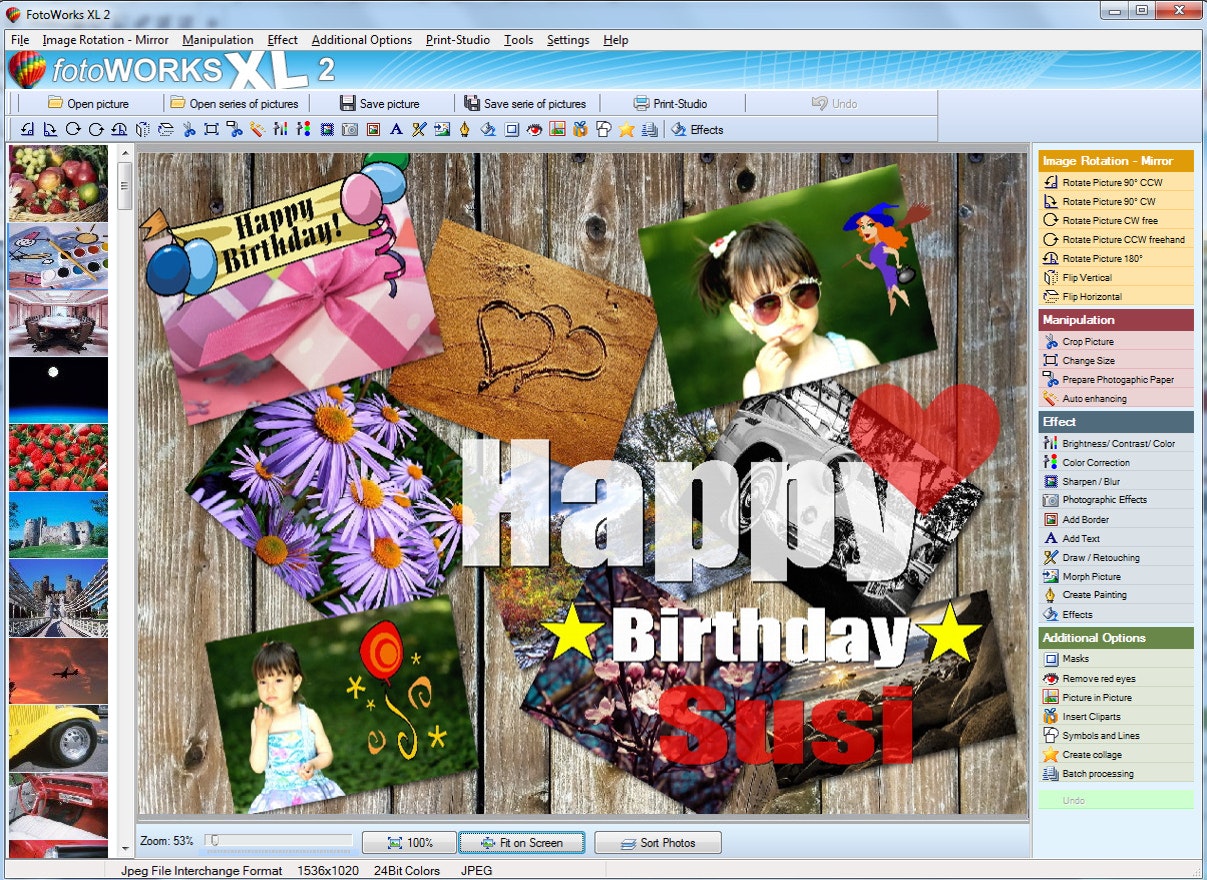Select the fruit basket thumbnail

(x=58, y=183)
